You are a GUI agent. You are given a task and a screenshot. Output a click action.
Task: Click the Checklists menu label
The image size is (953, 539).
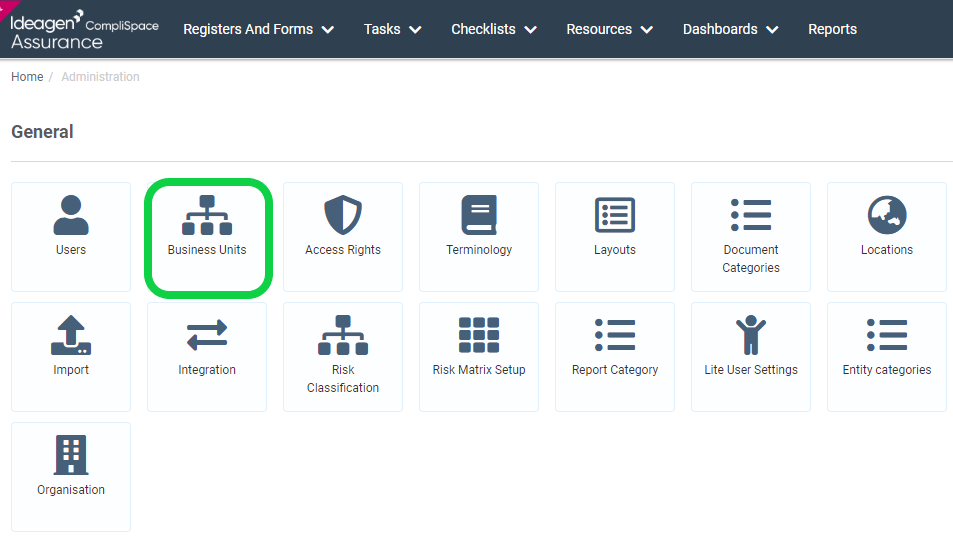click(x=483, y=29)
